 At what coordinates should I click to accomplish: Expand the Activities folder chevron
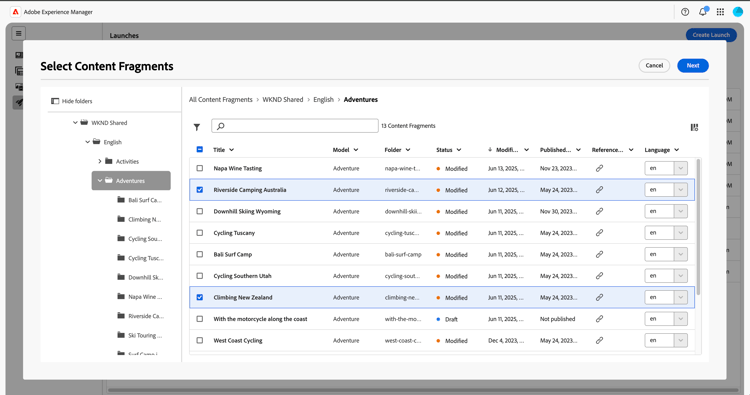(99, 162)
